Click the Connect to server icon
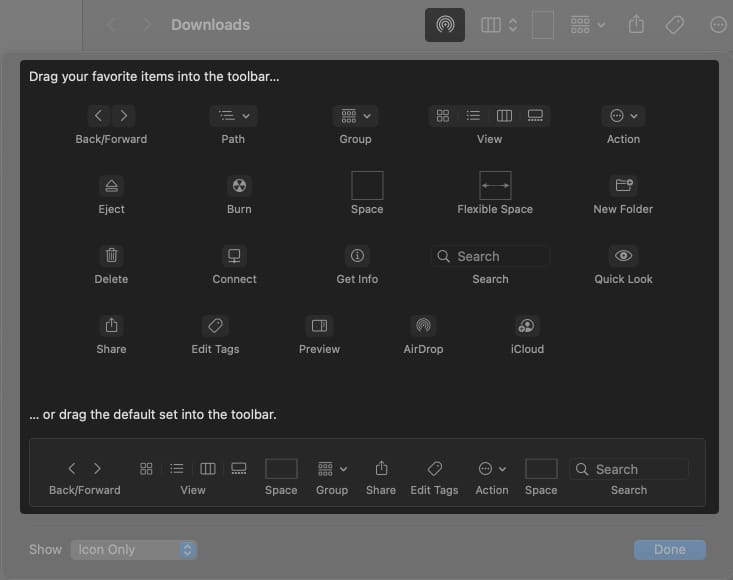The image size is (733, 580). click(x=234, y=256)
